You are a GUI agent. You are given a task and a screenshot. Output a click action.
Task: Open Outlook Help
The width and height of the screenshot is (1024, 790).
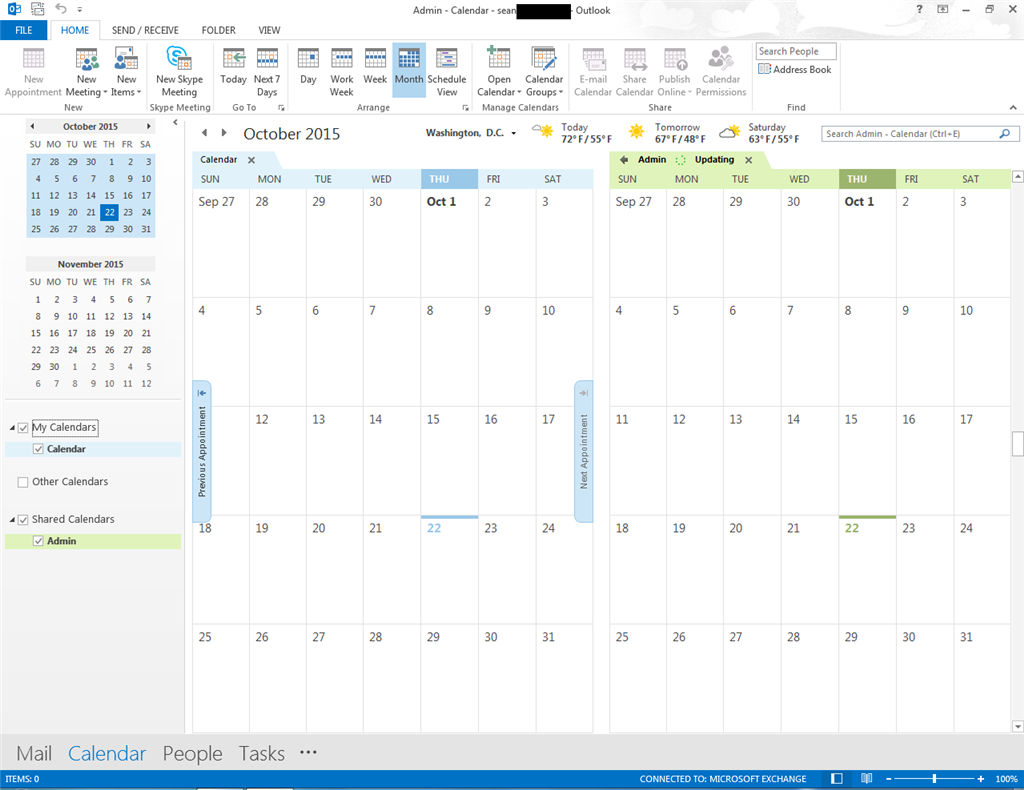(920, 9)
